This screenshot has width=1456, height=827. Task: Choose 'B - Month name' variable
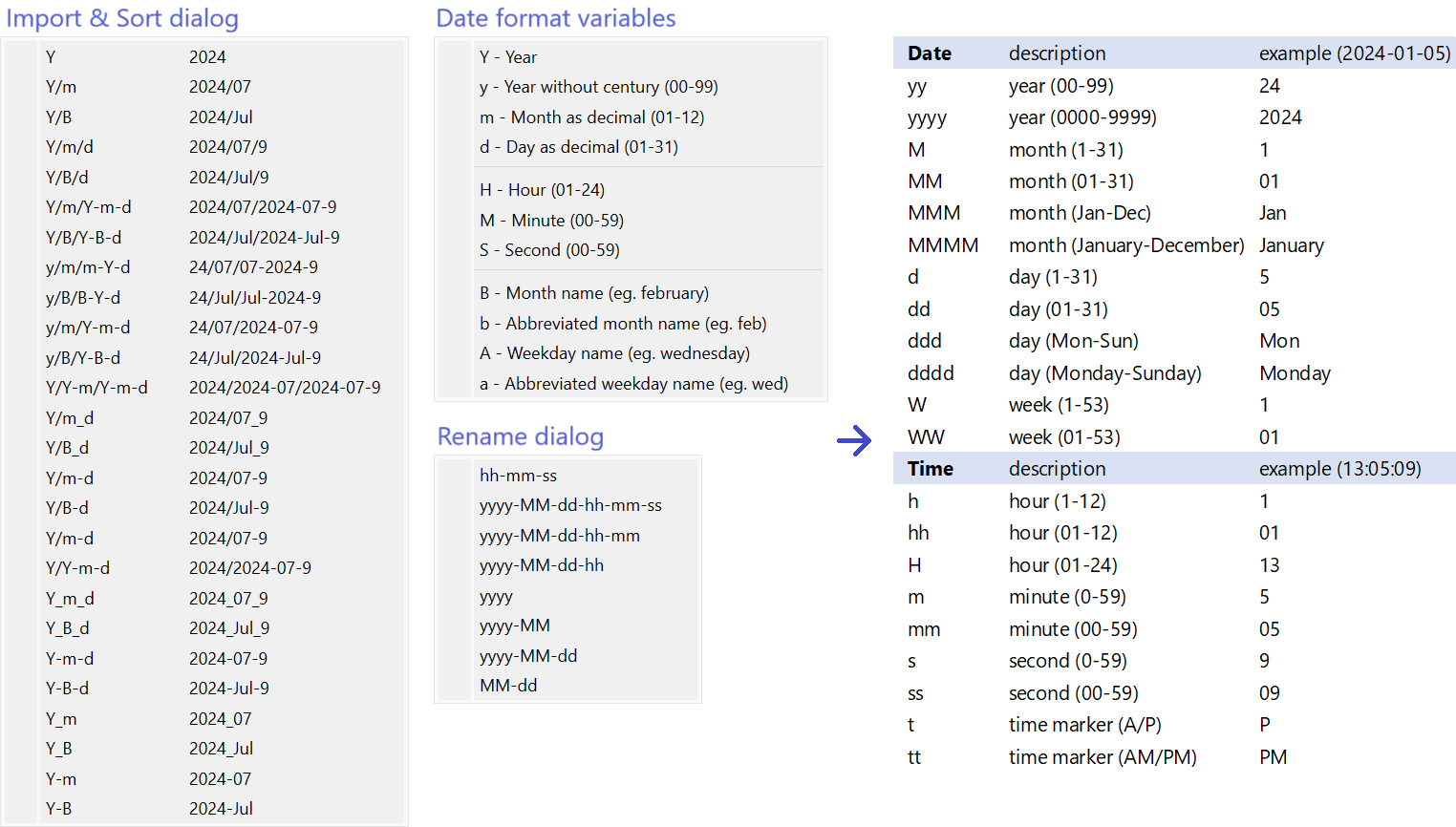point(593,293)
